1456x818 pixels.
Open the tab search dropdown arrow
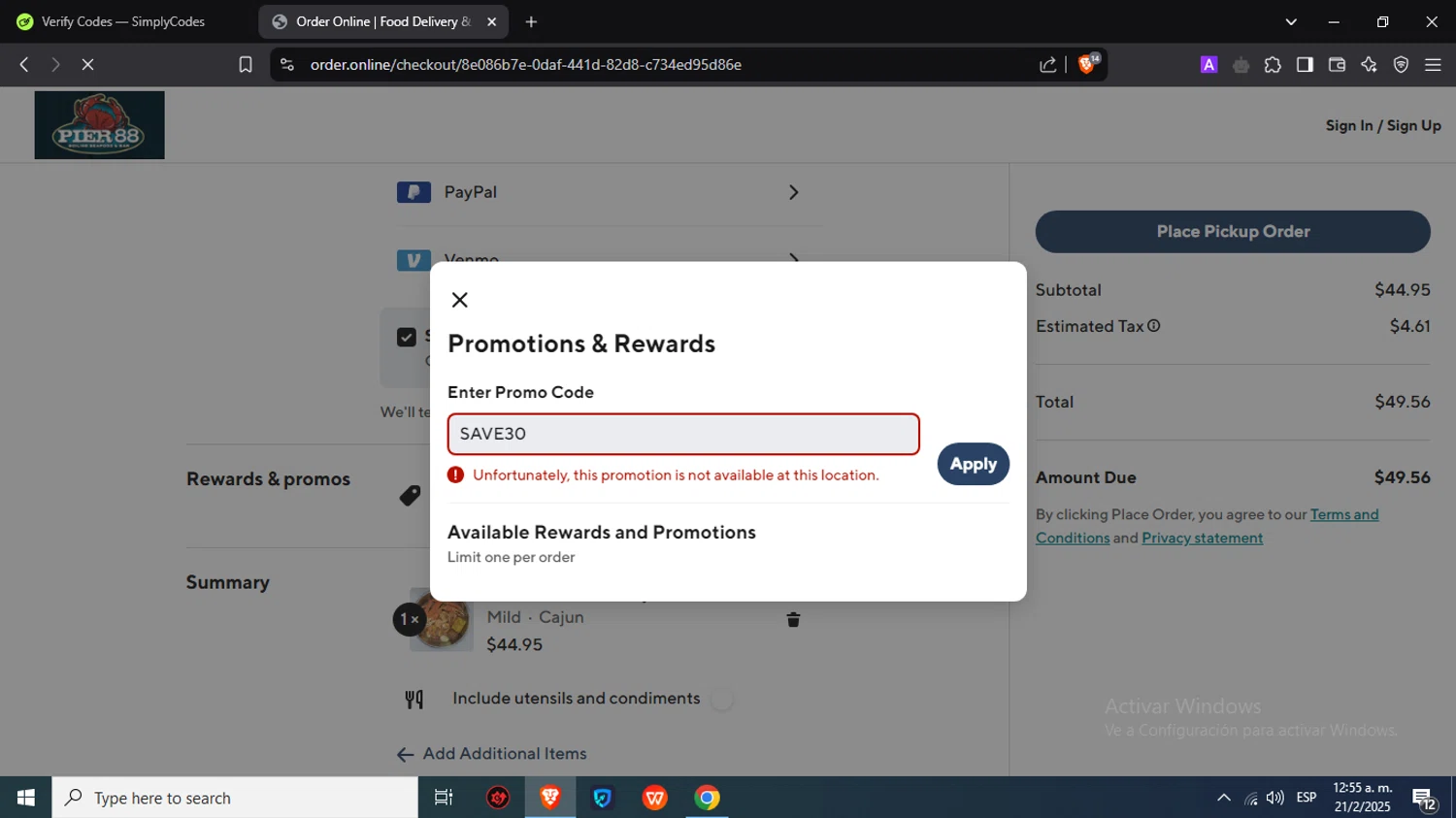click(1291, 21)
